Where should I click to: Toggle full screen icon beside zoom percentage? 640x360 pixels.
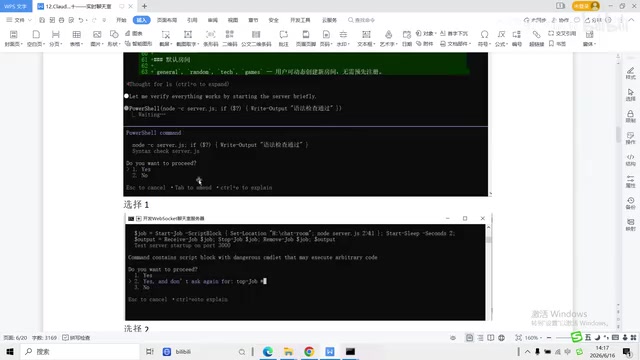[x=518, y=338]
